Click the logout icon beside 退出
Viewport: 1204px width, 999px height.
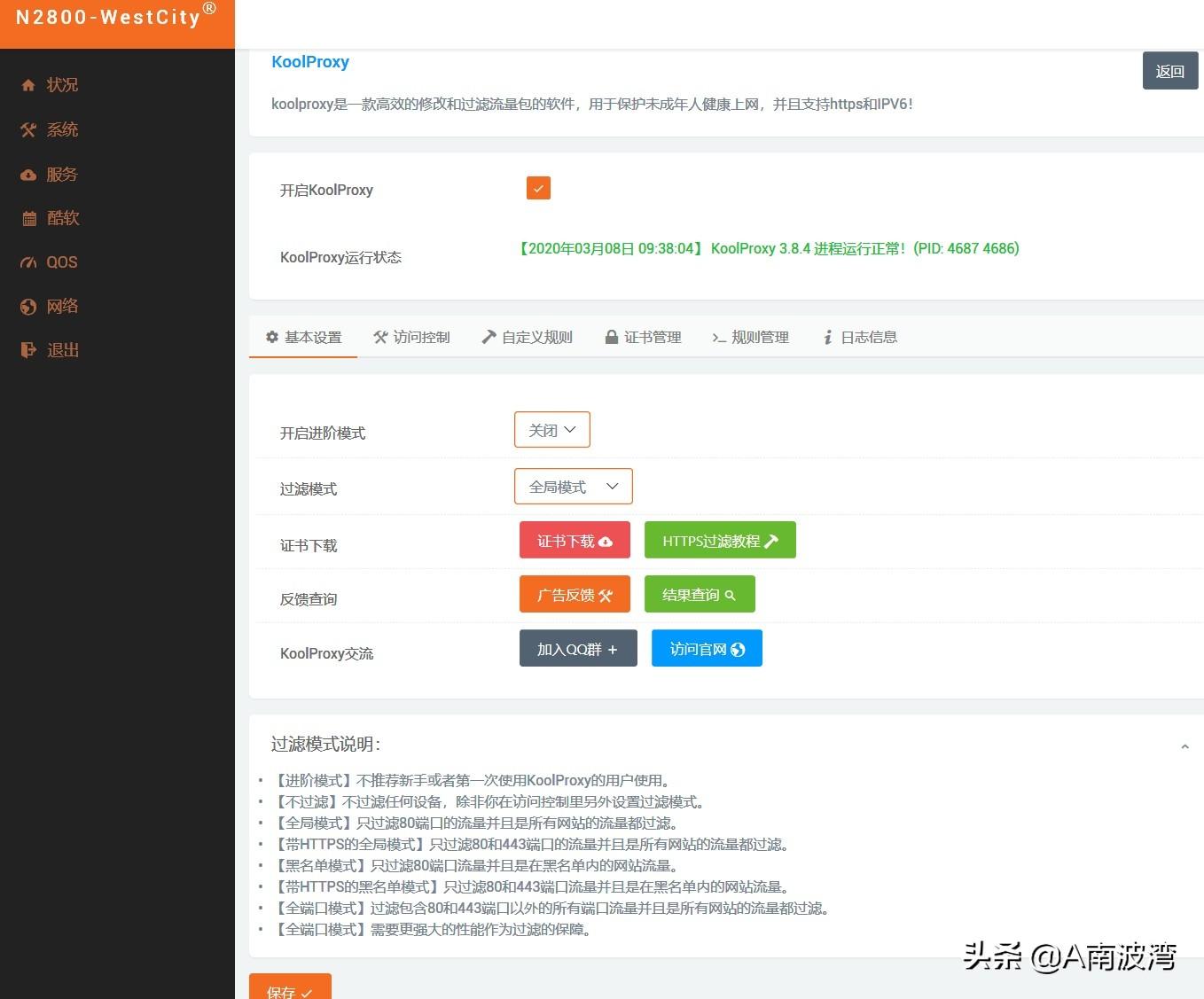pos(28,350)
